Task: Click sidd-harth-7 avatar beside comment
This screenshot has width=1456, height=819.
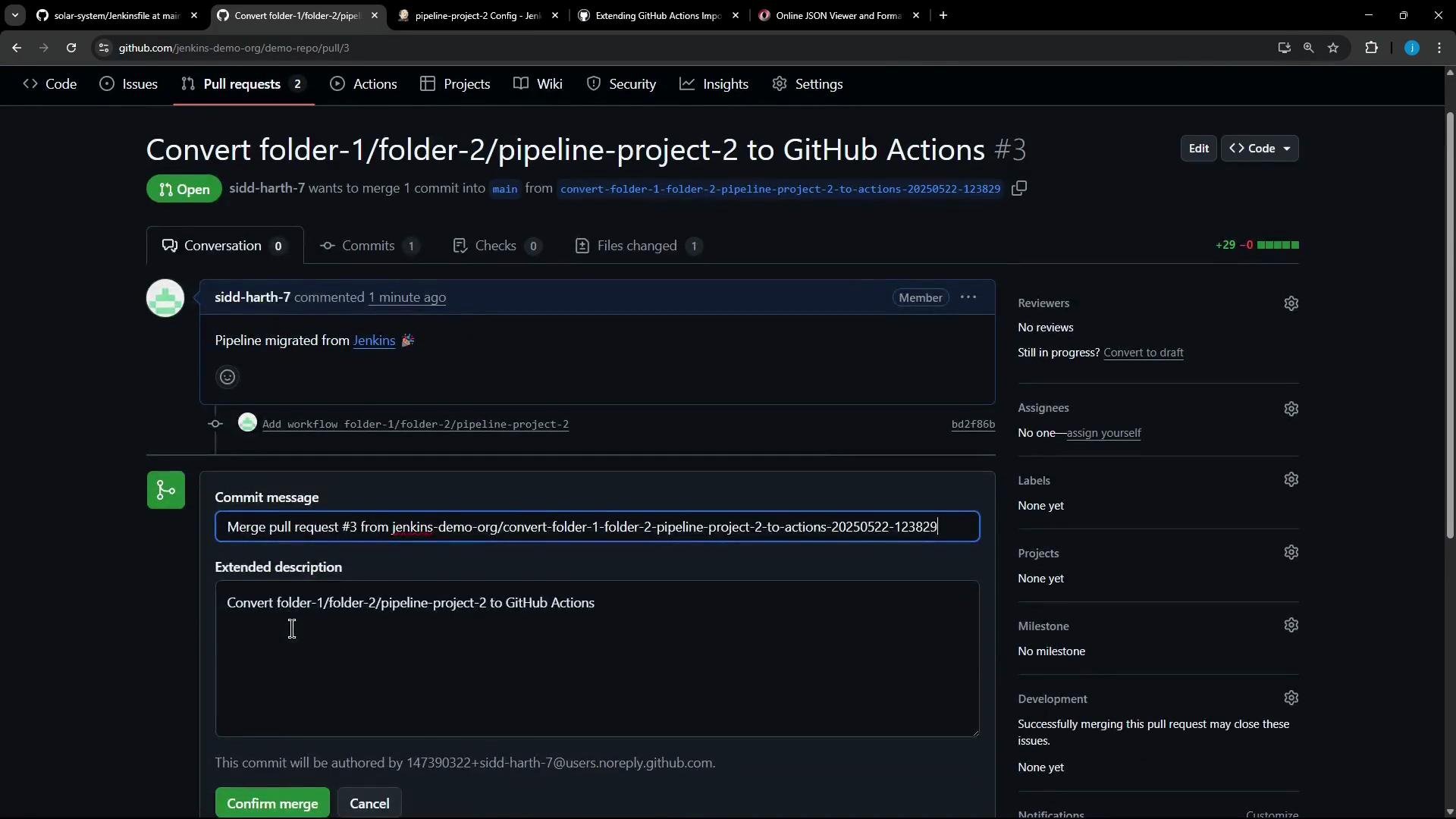Action: pos(165,298)
